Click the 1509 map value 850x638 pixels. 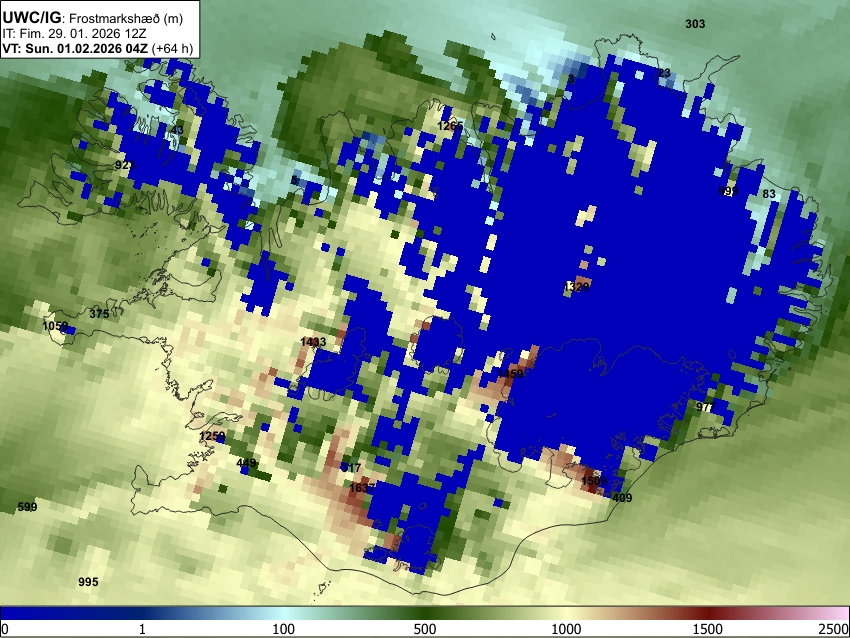[594, 481]
